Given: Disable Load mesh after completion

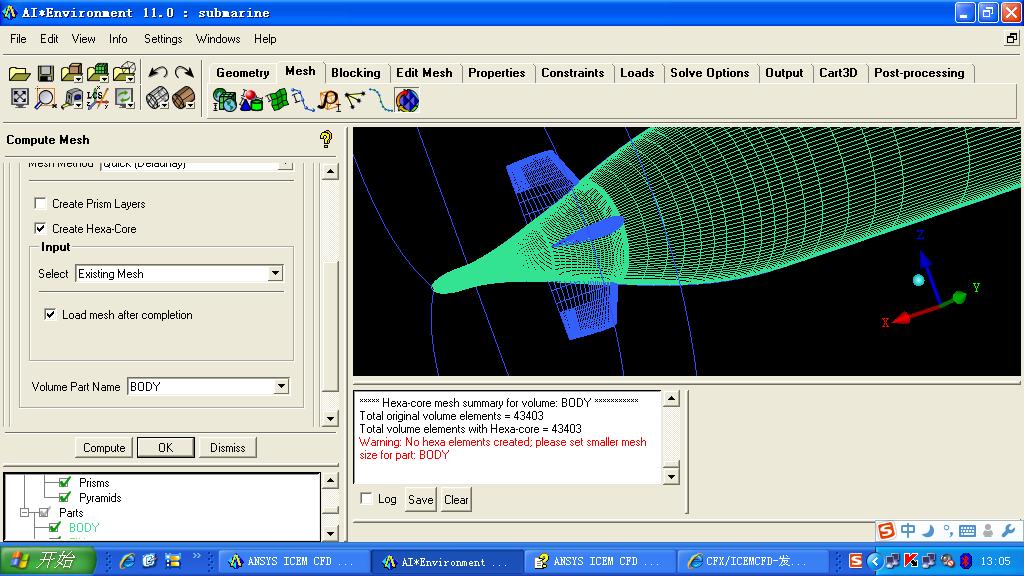Looking at the screenshot, I should pyautogui.click(x=50, y=315).
